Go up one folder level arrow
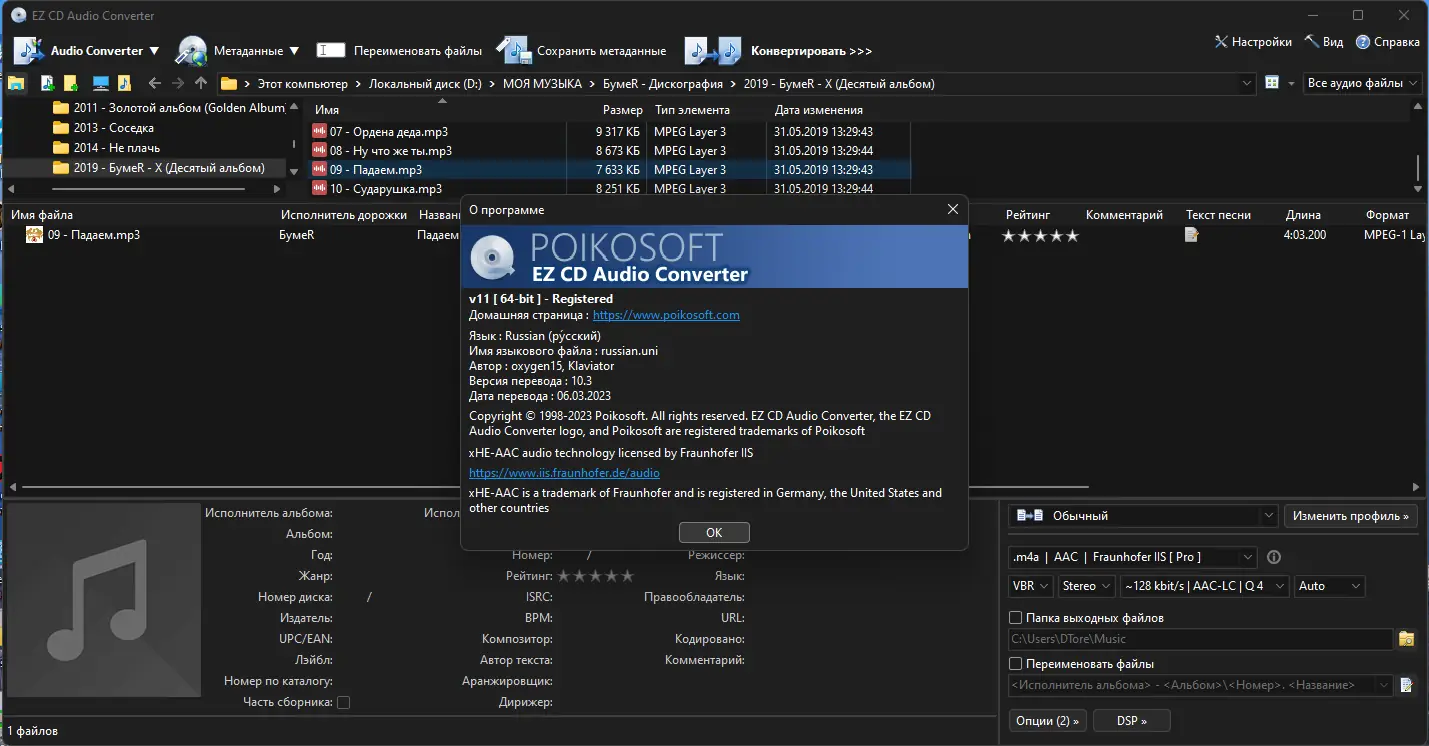 tap(201, 84)
